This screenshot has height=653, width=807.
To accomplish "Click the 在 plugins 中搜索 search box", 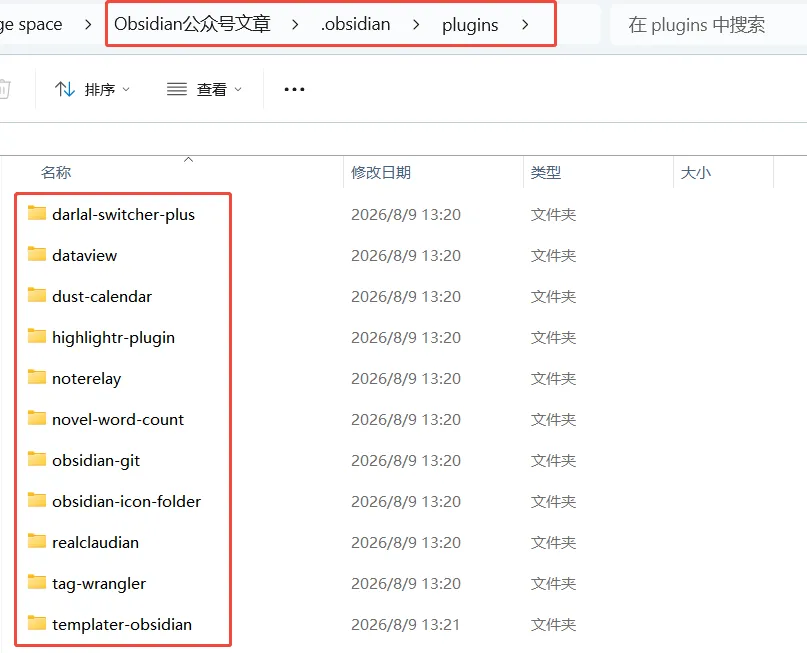I will click(708, 24).
